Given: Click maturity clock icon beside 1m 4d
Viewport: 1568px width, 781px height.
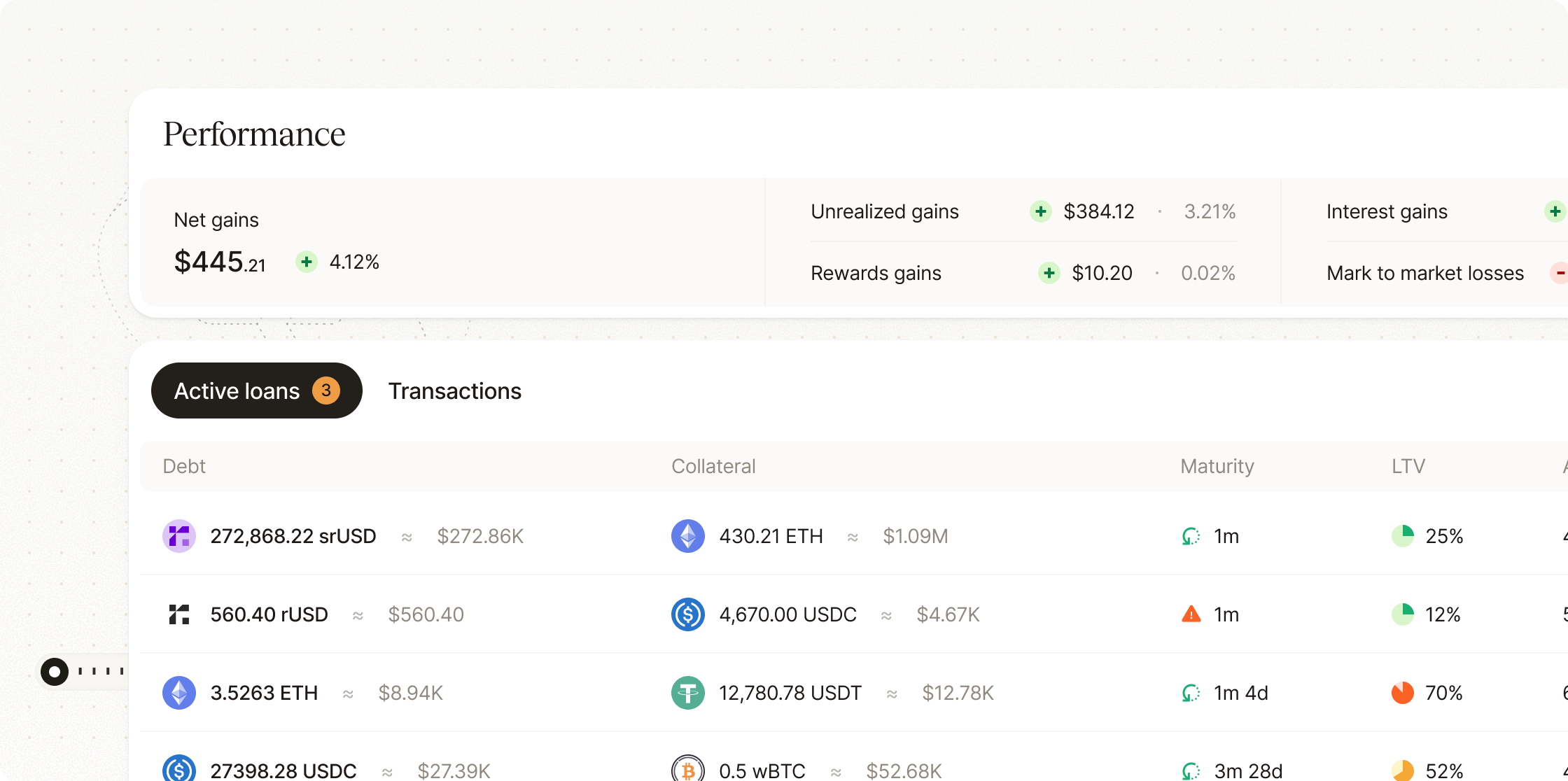Looking at the screenshot, I should click(x=1191, y=693).
